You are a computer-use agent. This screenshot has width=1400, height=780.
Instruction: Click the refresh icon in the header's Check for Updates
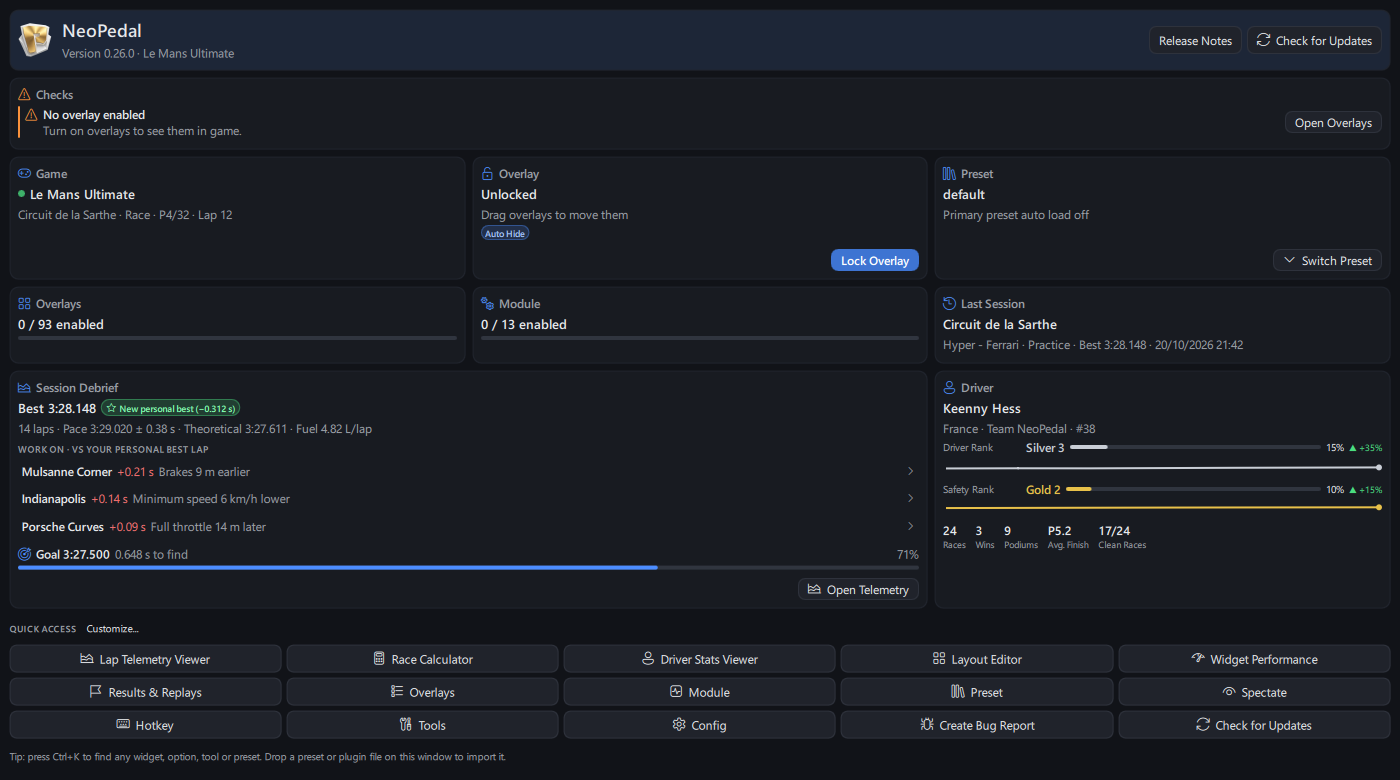tap(1264, 40)
